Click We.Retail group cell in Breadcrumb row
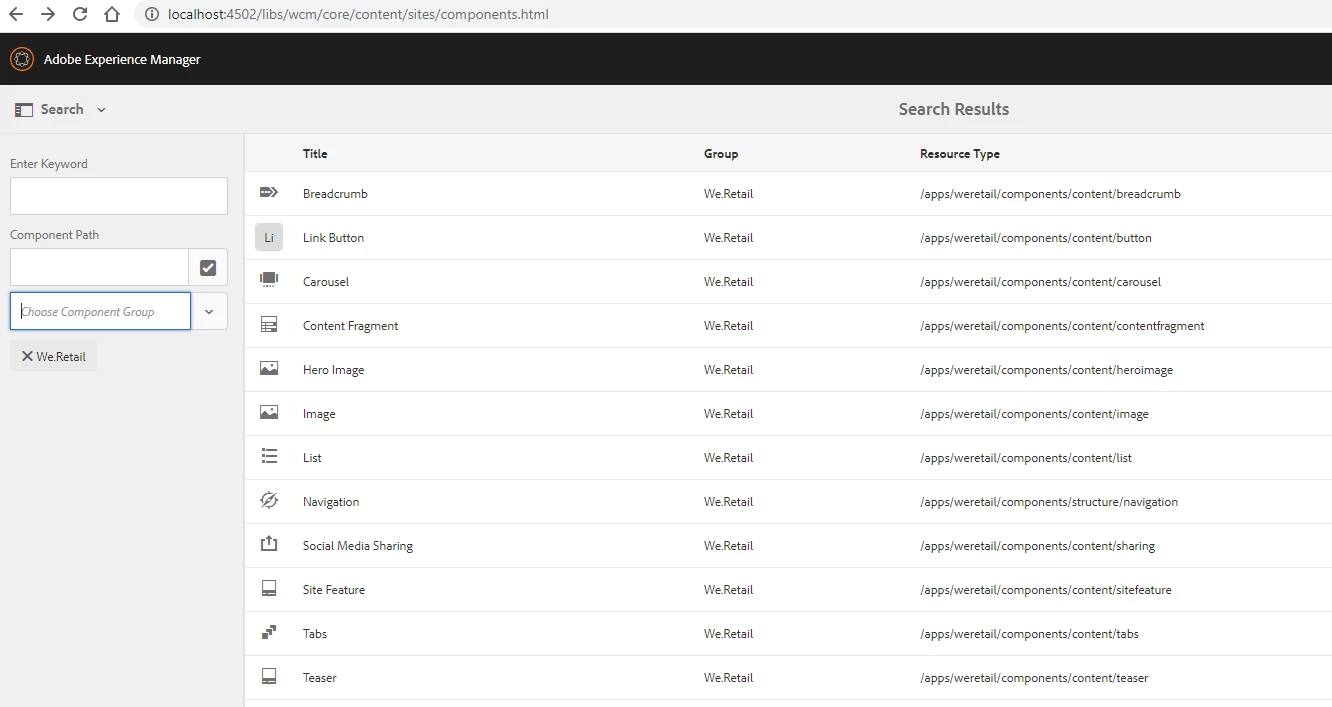The width and height of the screenshot is (1332, 707). (x=729, y=193)
